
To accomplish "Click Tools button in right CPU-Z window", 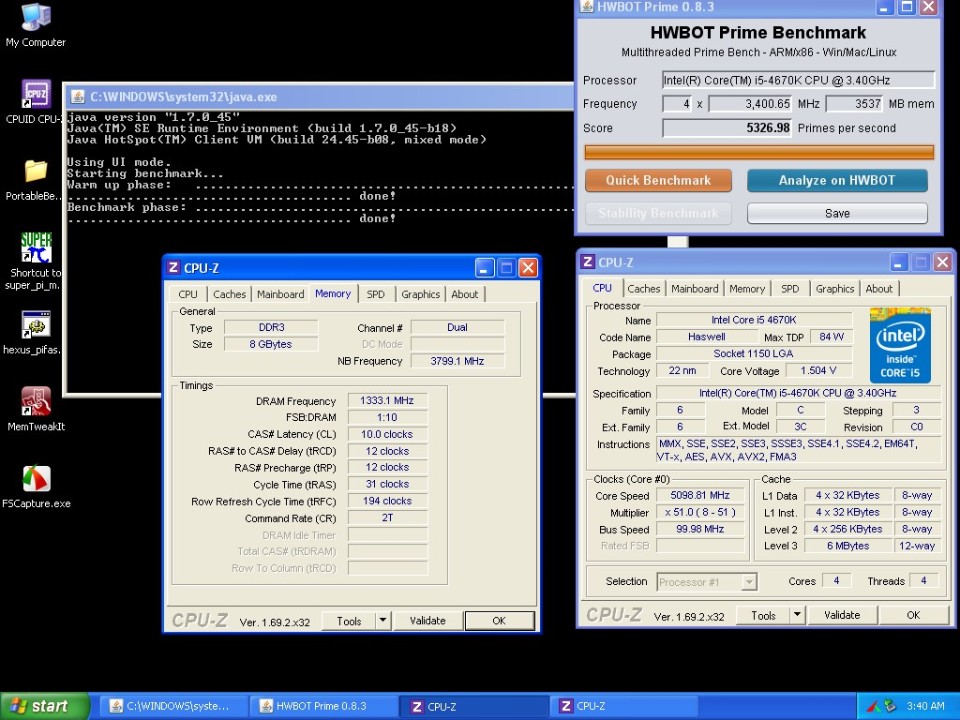I will [763, 615].
